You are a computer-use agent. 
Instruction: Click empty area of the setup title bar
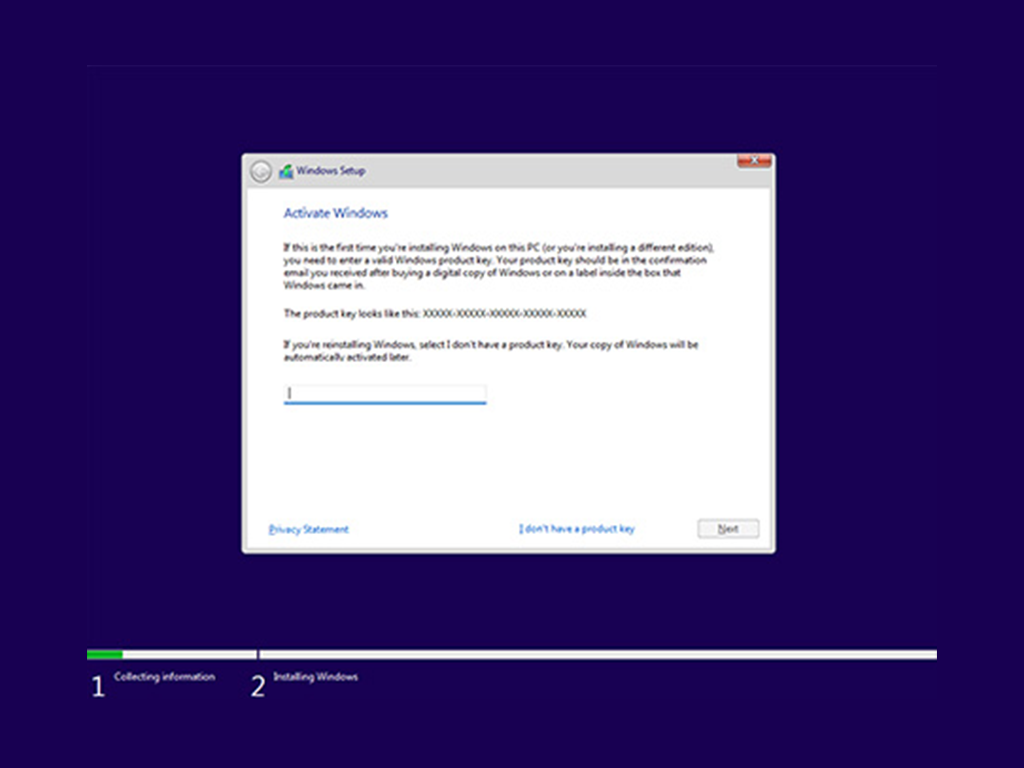[550, 171]
